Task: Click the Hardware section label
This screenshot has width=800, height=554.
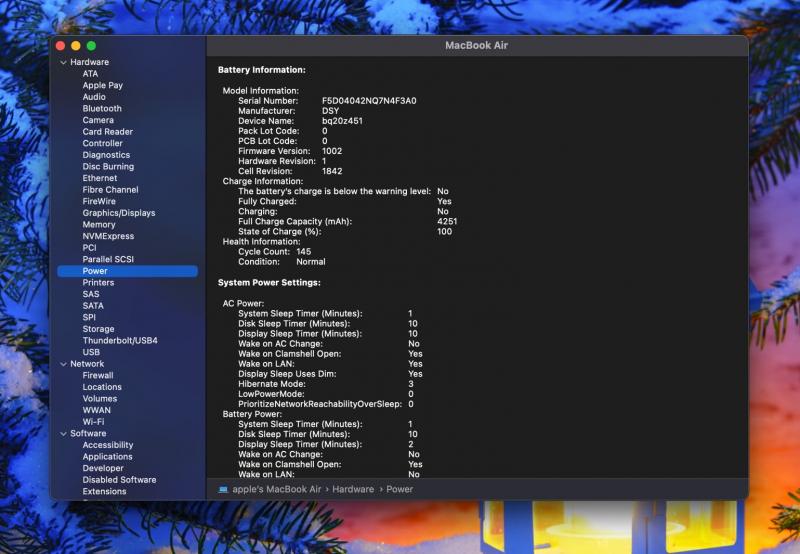Action: pos(89,62)
